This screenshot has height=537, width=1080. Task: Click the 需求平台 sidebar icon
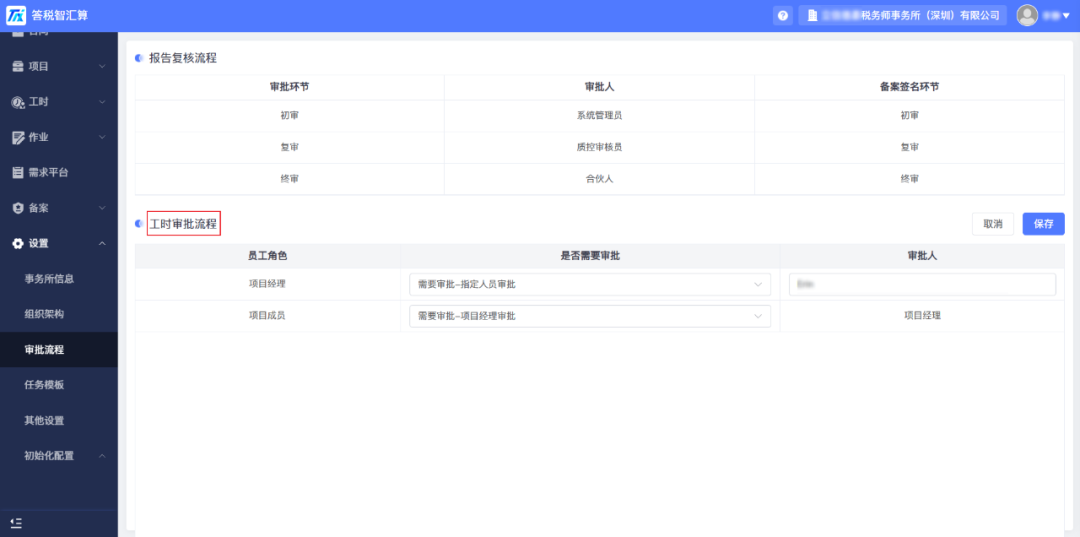tap(19, 173)
